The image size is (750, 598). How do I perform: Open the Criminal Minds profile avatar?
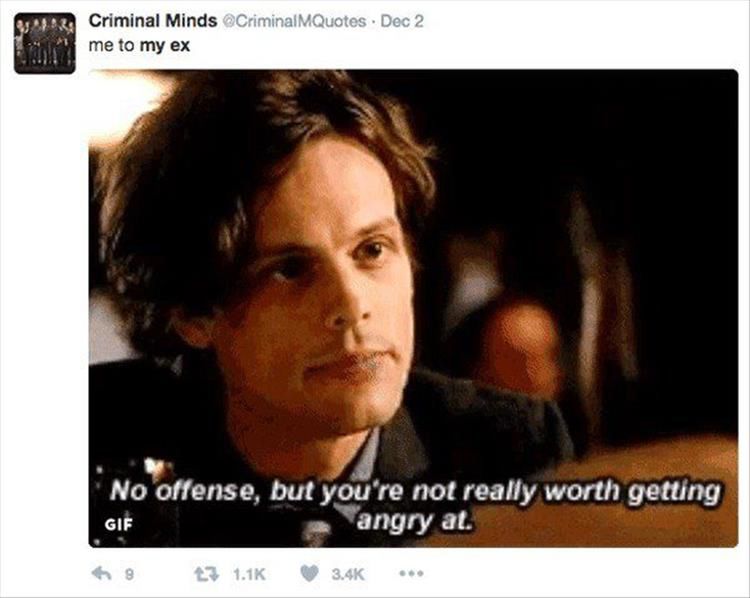pos(44,44)
